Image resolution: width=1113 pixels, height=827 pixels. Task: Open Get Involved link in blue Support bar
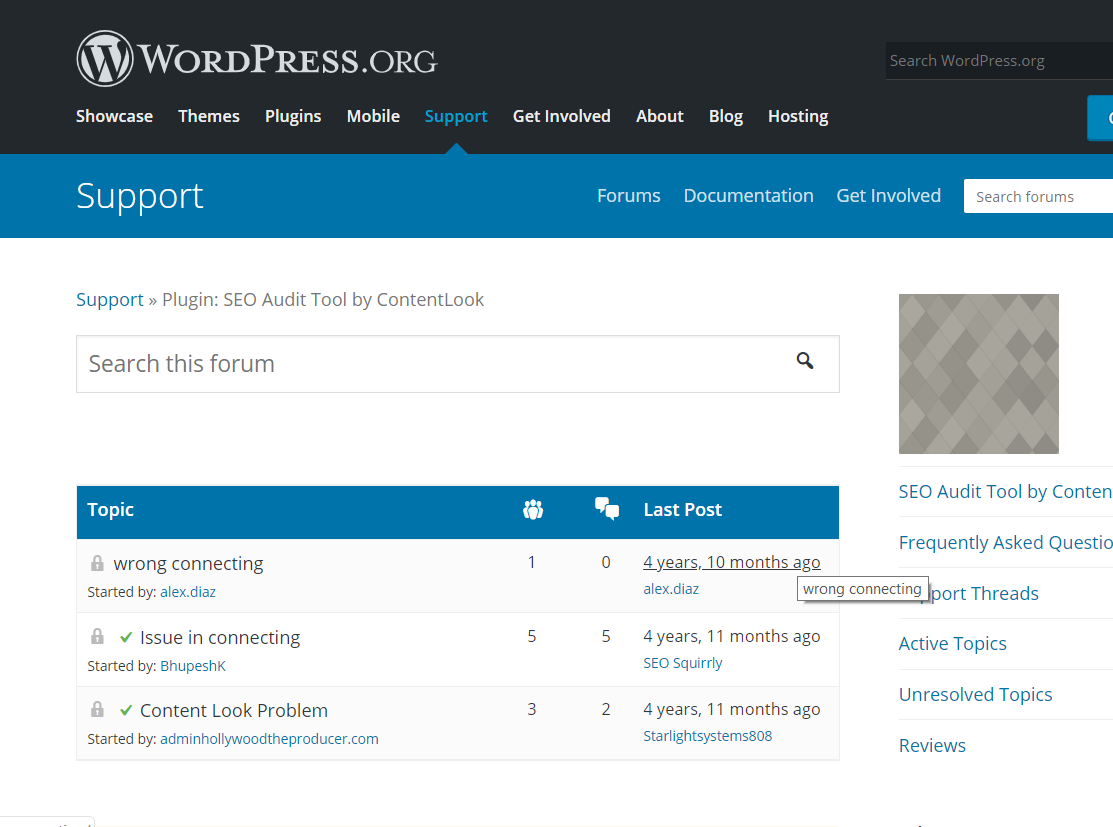pos(889,196)
